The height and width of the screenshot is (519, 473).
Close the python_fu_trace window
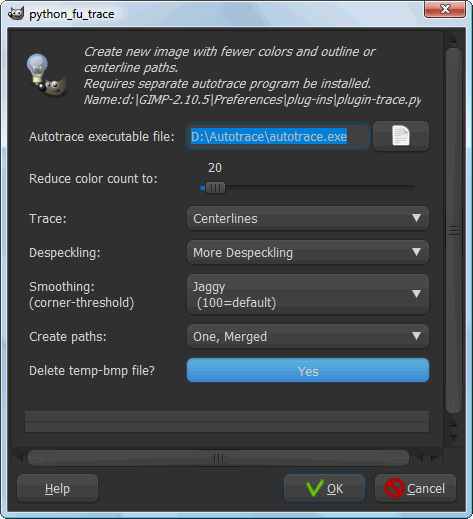coord(445,9)
